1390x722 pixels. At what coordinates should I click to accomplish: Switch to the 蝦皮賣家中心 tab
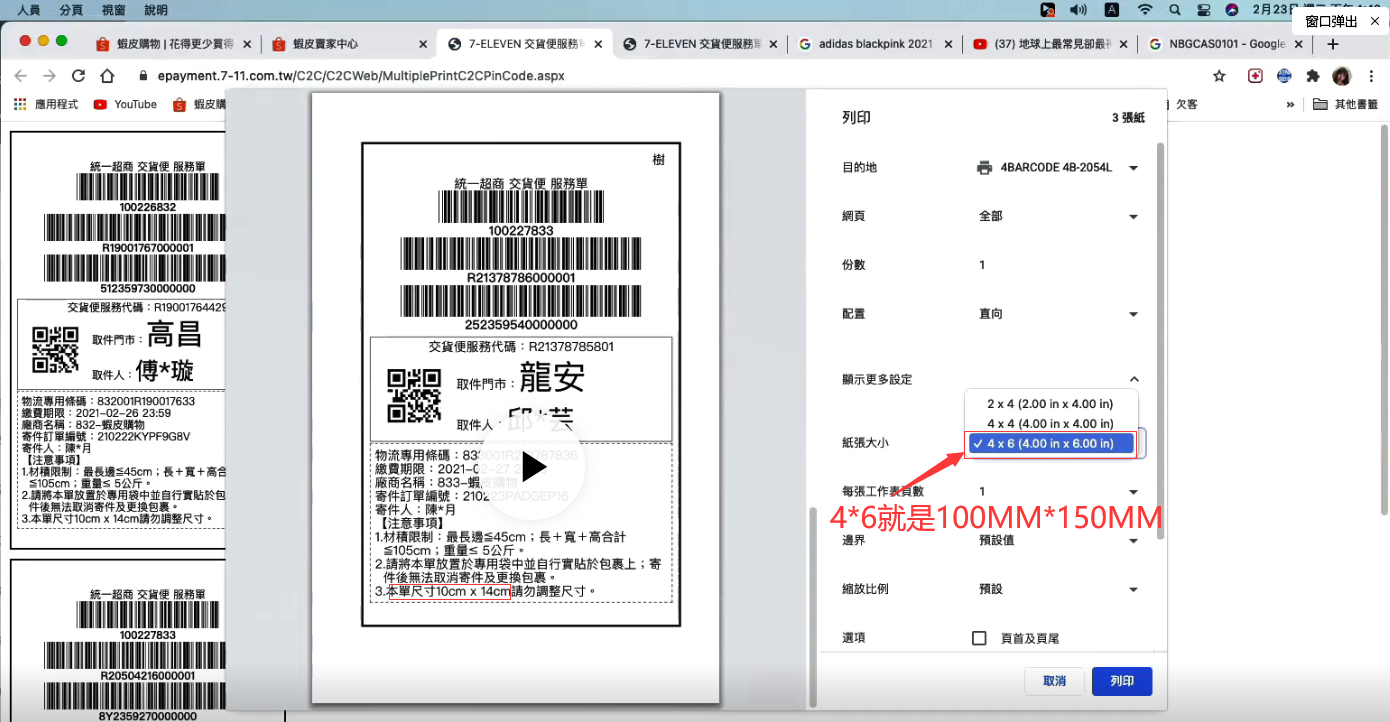point(347,44)
